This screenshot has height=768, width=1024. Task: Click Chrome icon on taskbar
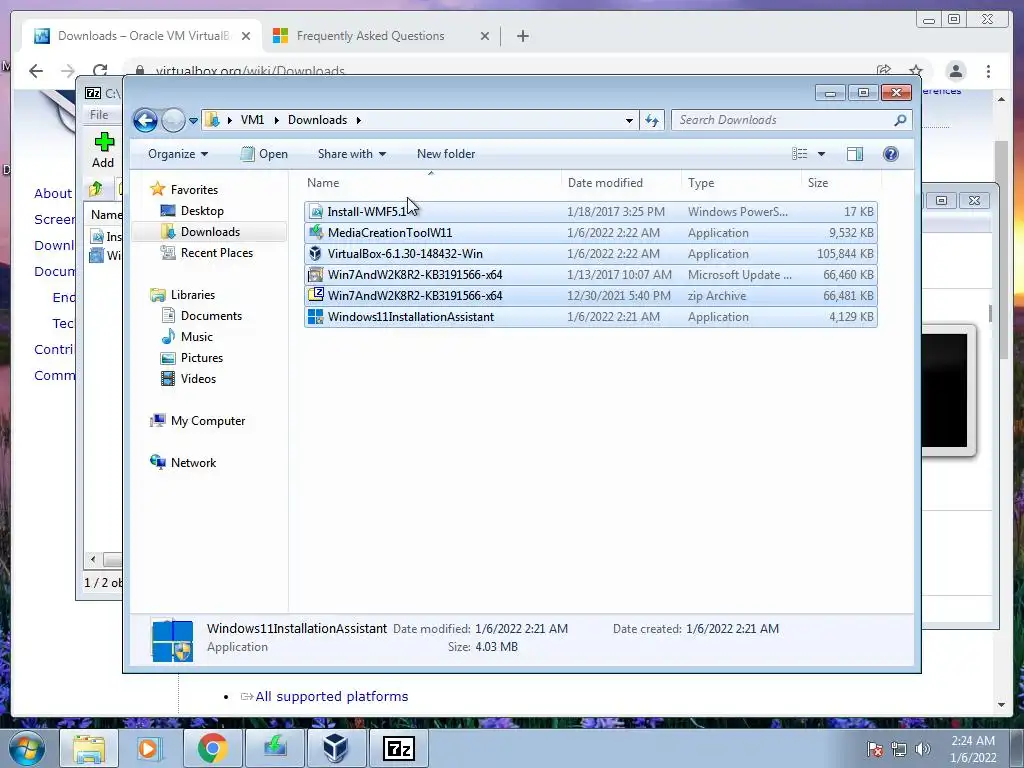[x=212, y=748]
